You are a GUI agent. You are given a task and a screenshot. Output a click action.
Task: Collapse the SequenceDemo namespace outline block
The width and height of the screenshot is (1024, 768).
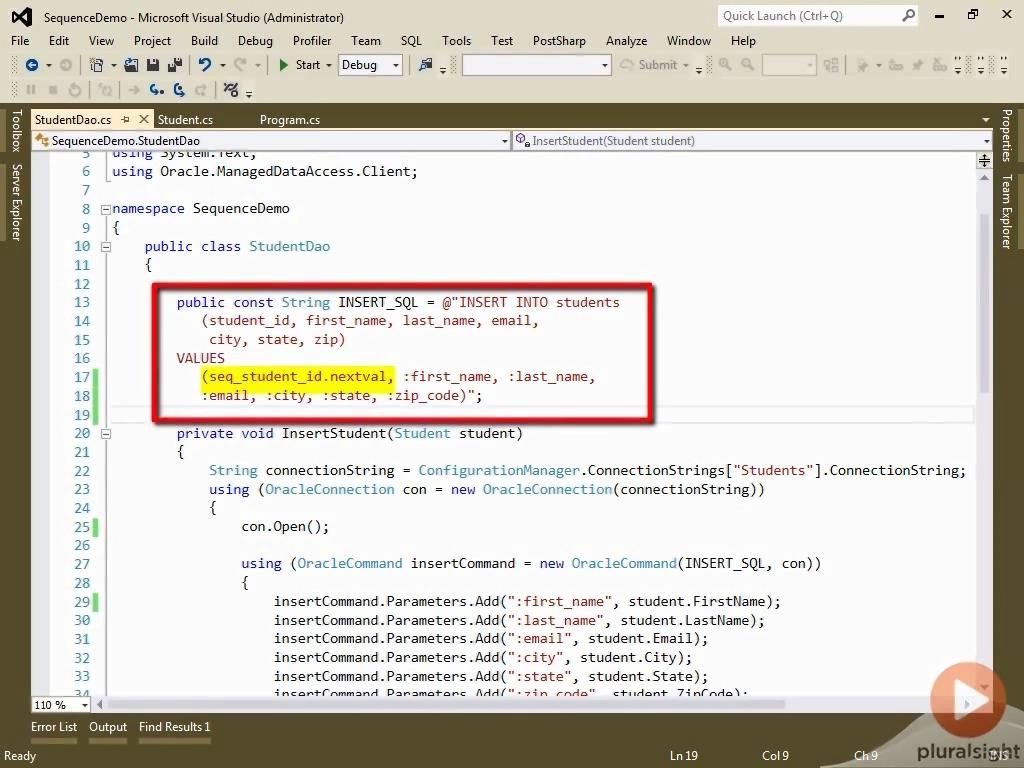[x=106, y=210]
